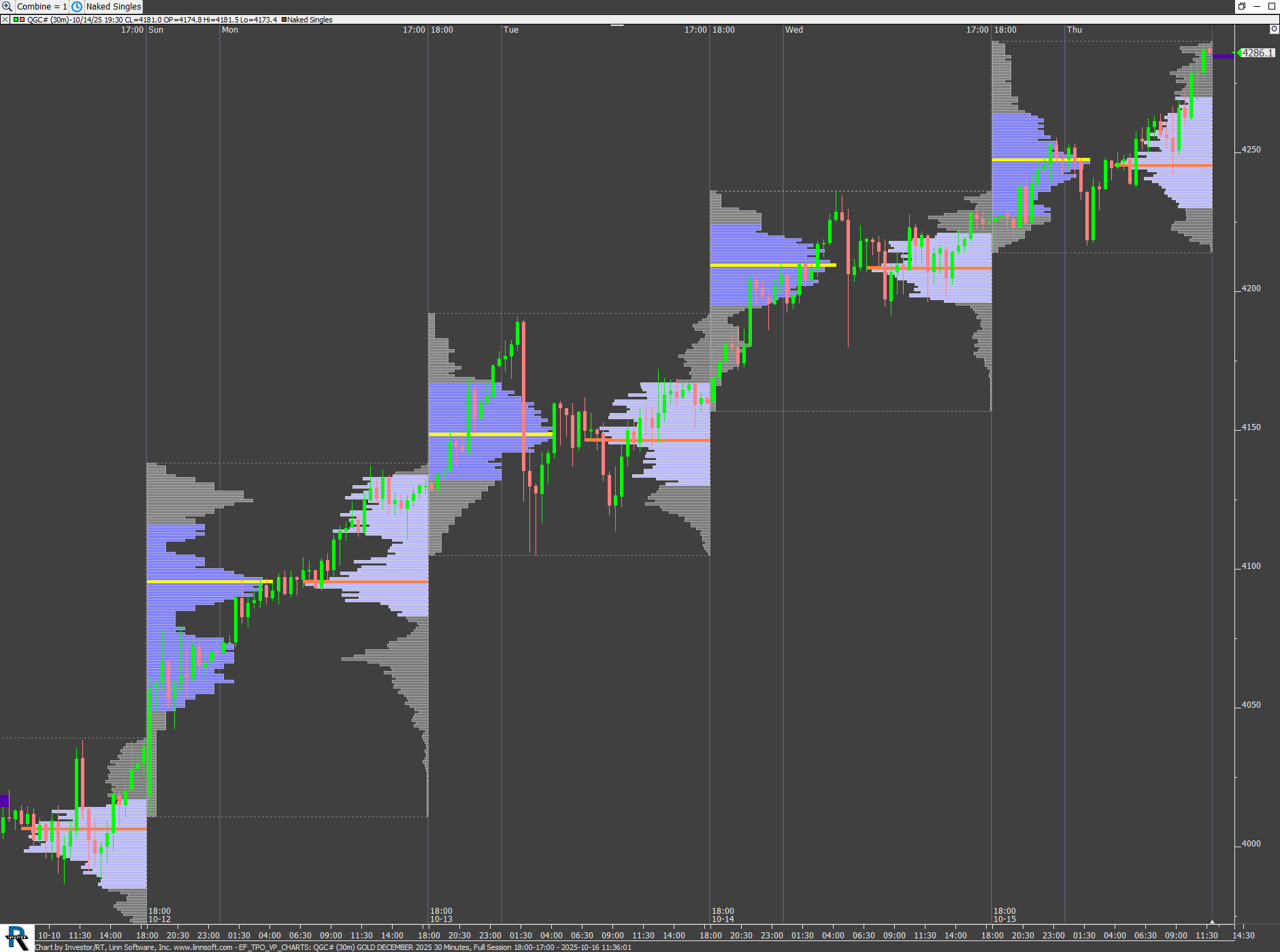Click the small O button above price scale

pyautogui.click(x=1274, y=29)
